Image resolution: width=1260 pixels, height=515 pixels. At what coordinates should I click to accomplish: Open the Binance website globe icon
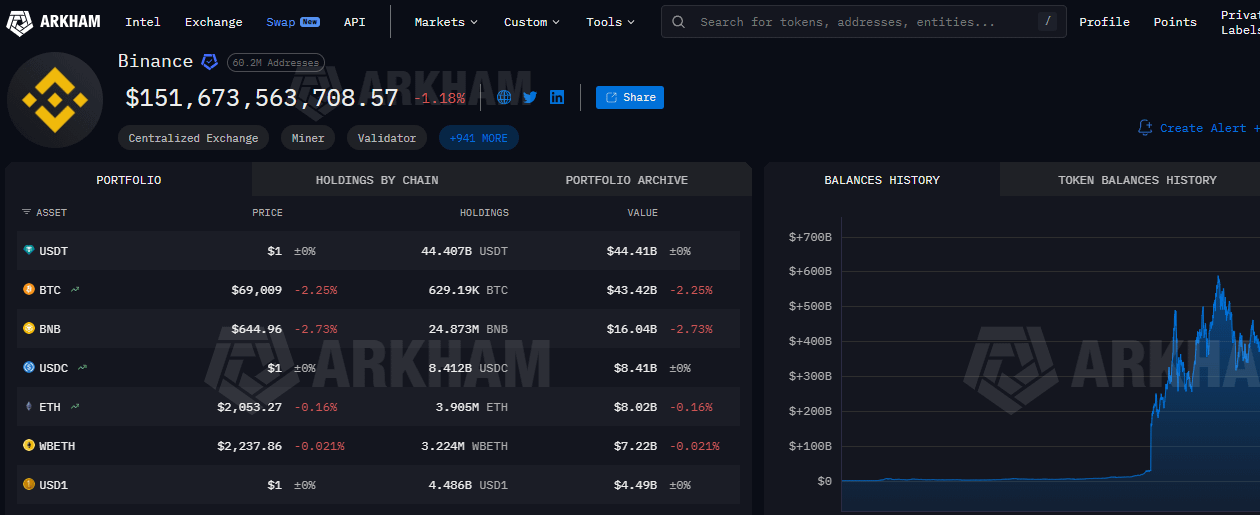(x=504, y=97)
